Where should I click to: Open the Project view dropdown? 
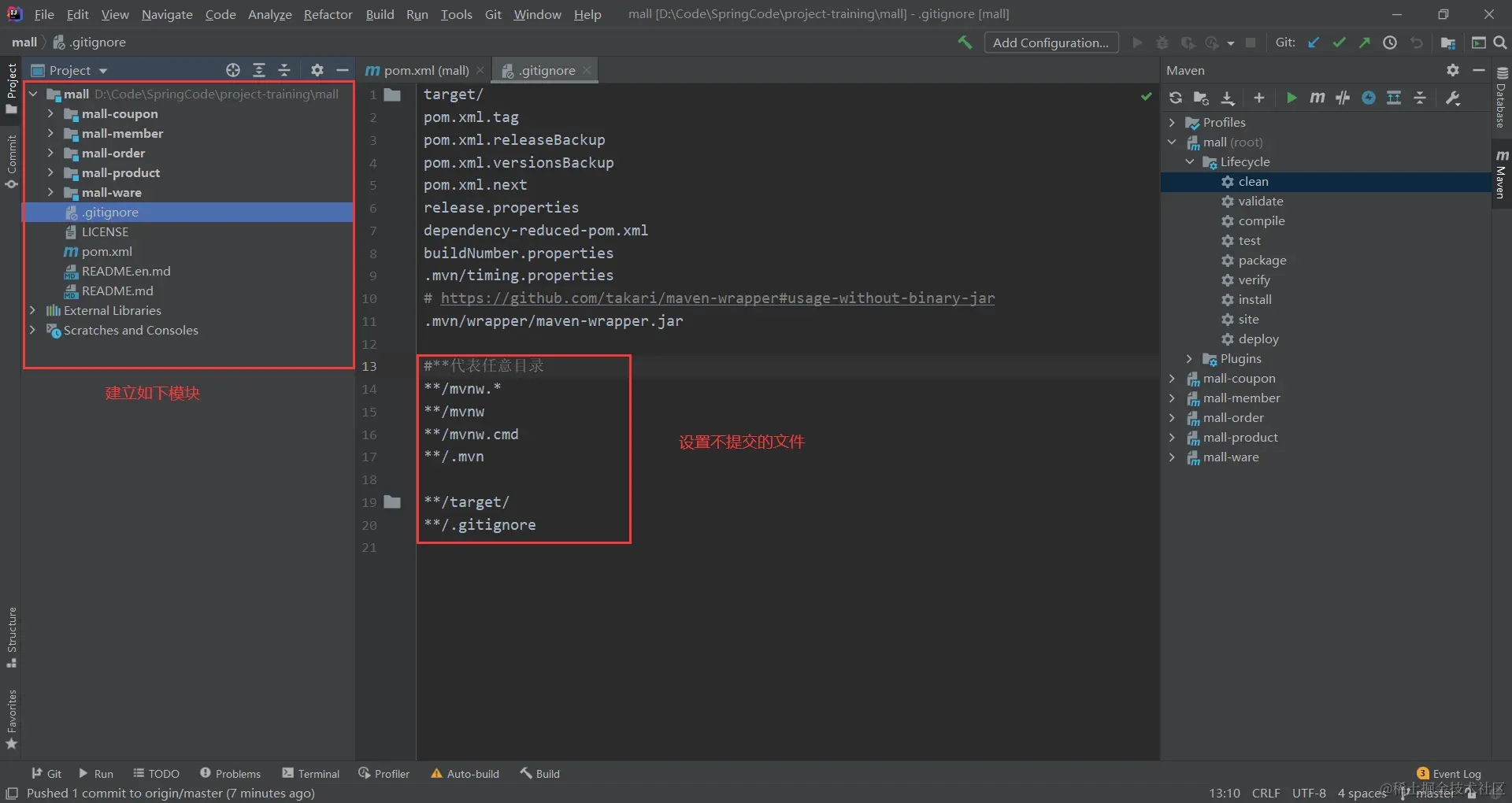click(x=69, y=70)
